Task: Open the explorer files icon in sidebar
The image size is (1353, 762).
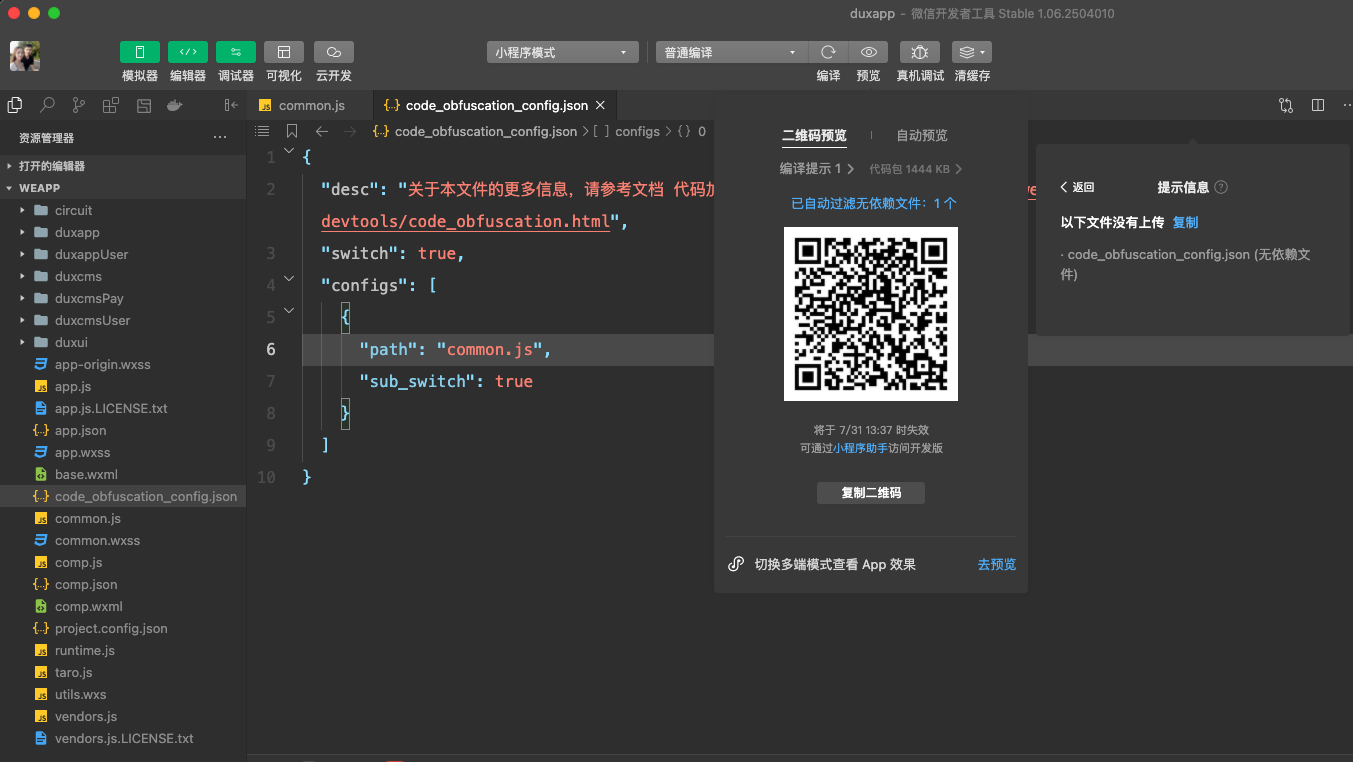Action: coord(15,105)
